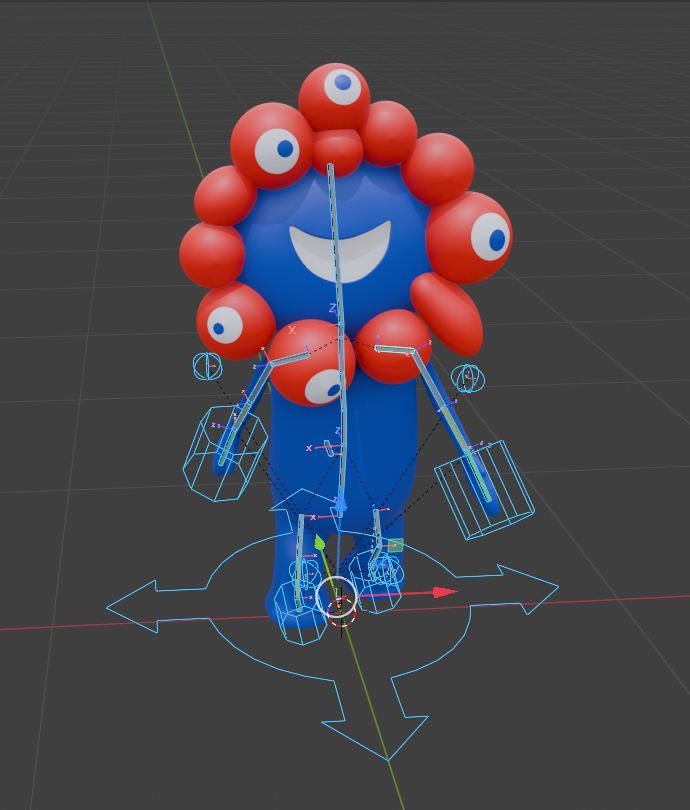Viewport: 690px width, 810px height.
Task: Click the white circle at move gizmo center
Action: 336,597
